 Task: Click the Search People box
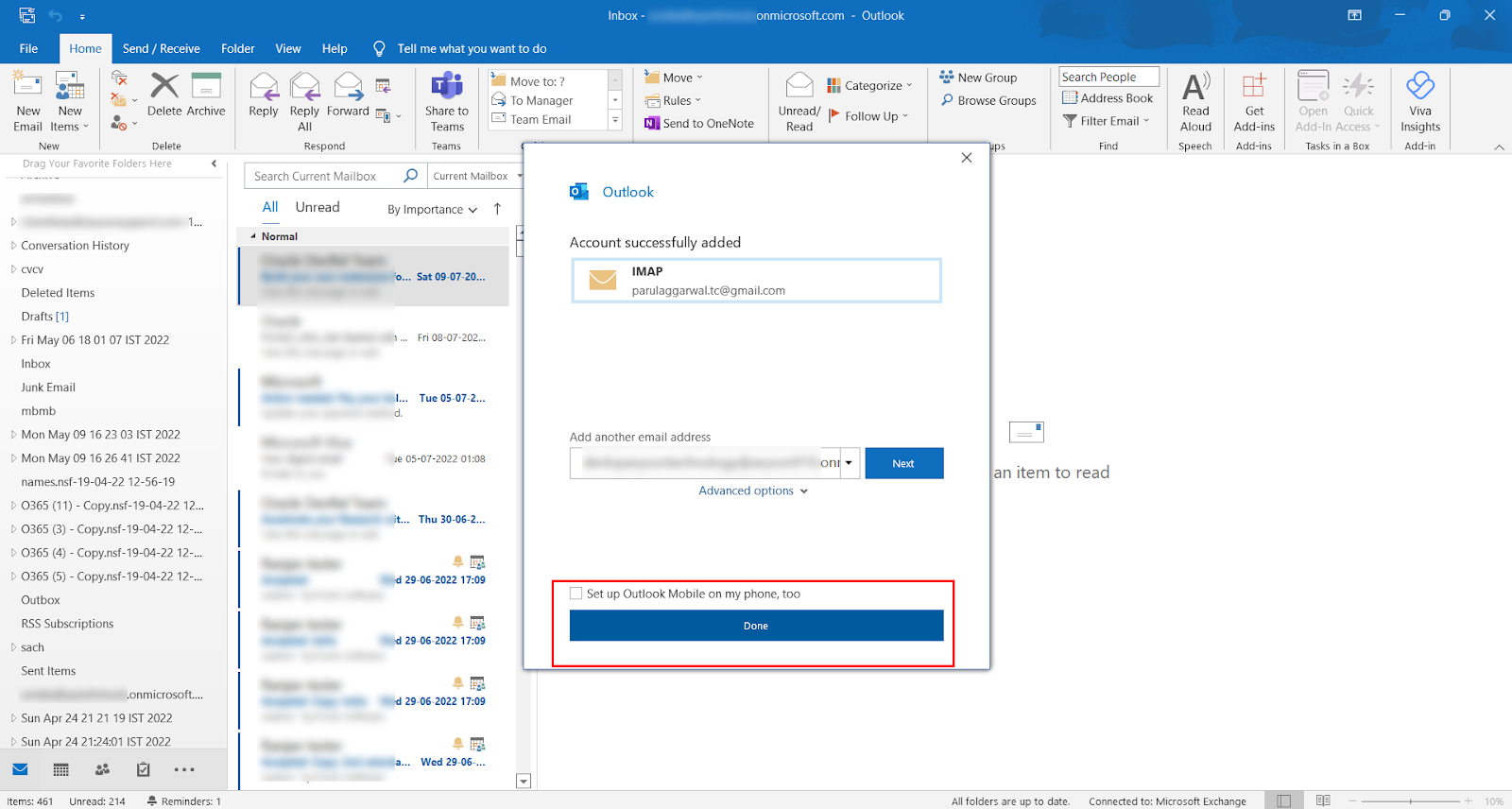click(x=1108, y=77)
